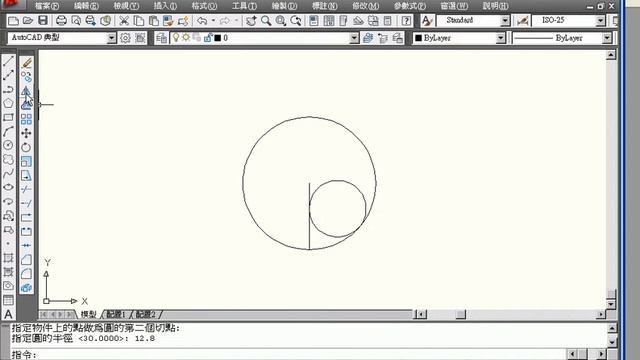Screen dimensions: 640x360
Task: Select the Circle draw tool
Action: pos(8,145)
